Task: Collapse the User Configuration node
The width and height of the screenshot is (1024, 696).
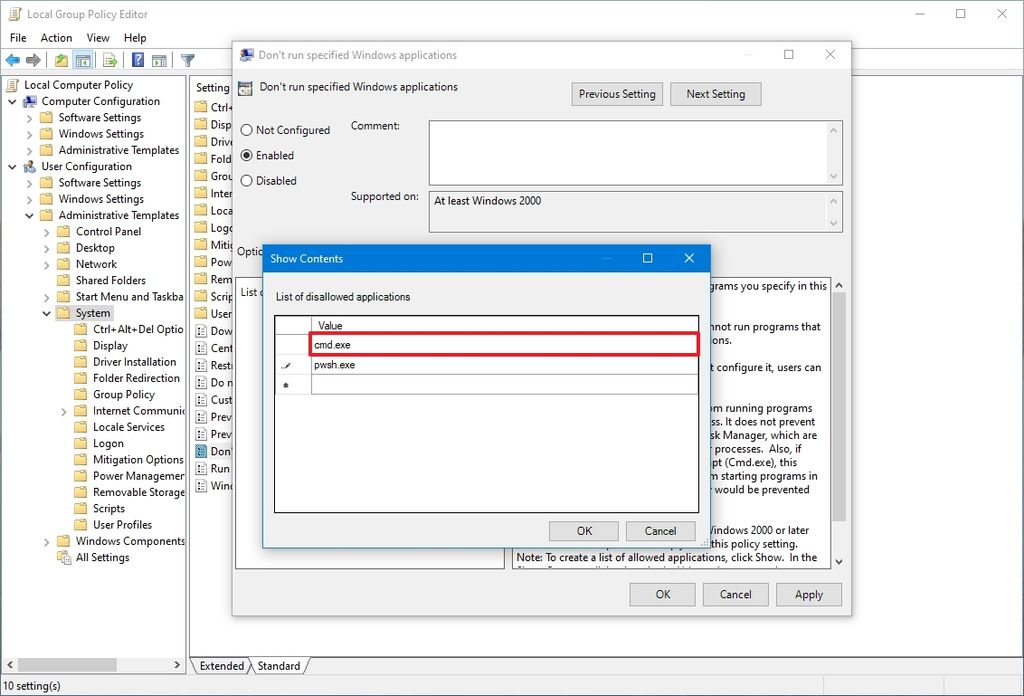Action: pyautogui.click(x=12, y=166)
